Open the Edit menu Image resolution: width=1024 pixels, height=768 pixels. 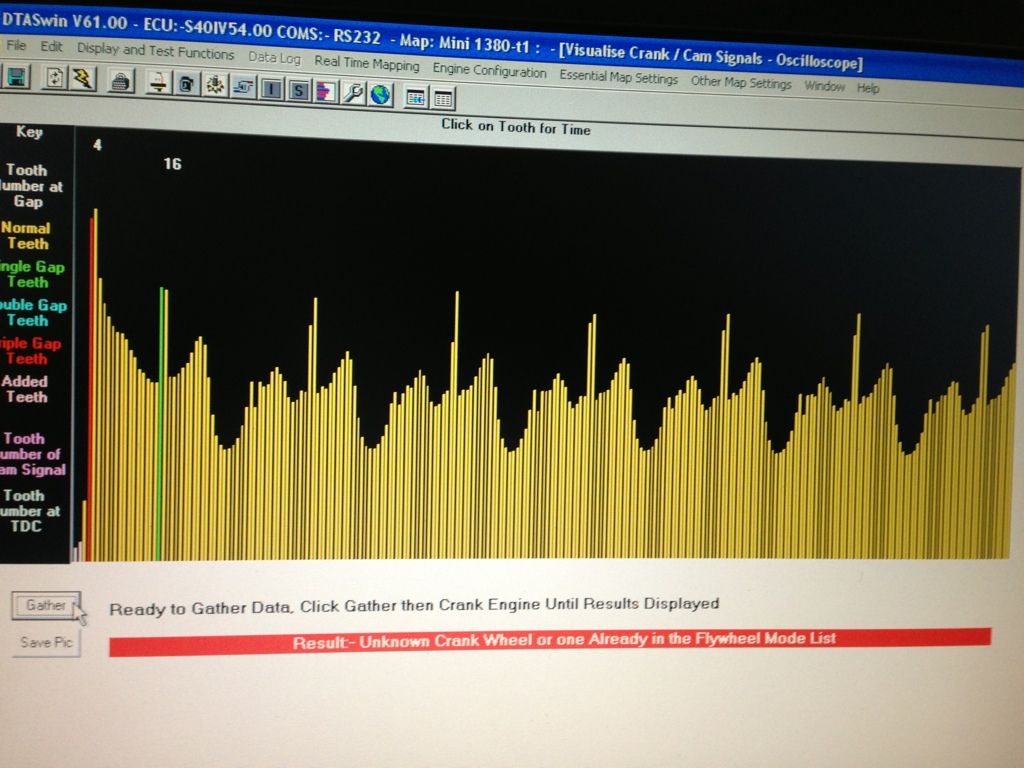click(51, 47)
